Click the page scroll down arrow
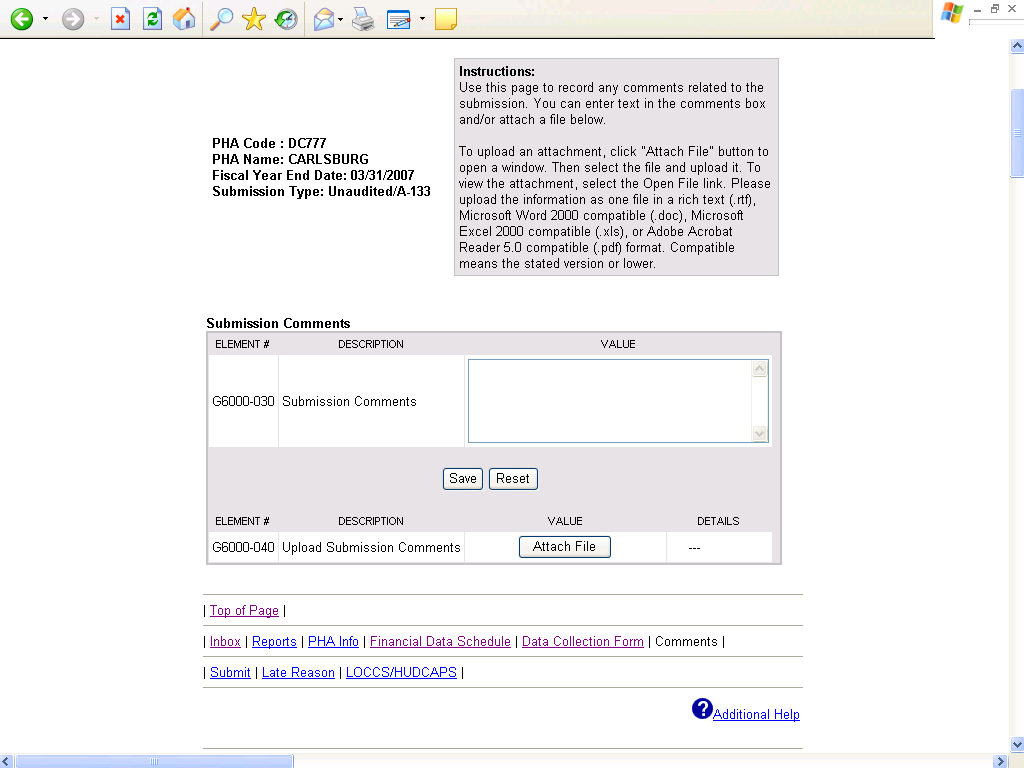The height and width of the screenshot is (768, 1024). pos(1017,744)
